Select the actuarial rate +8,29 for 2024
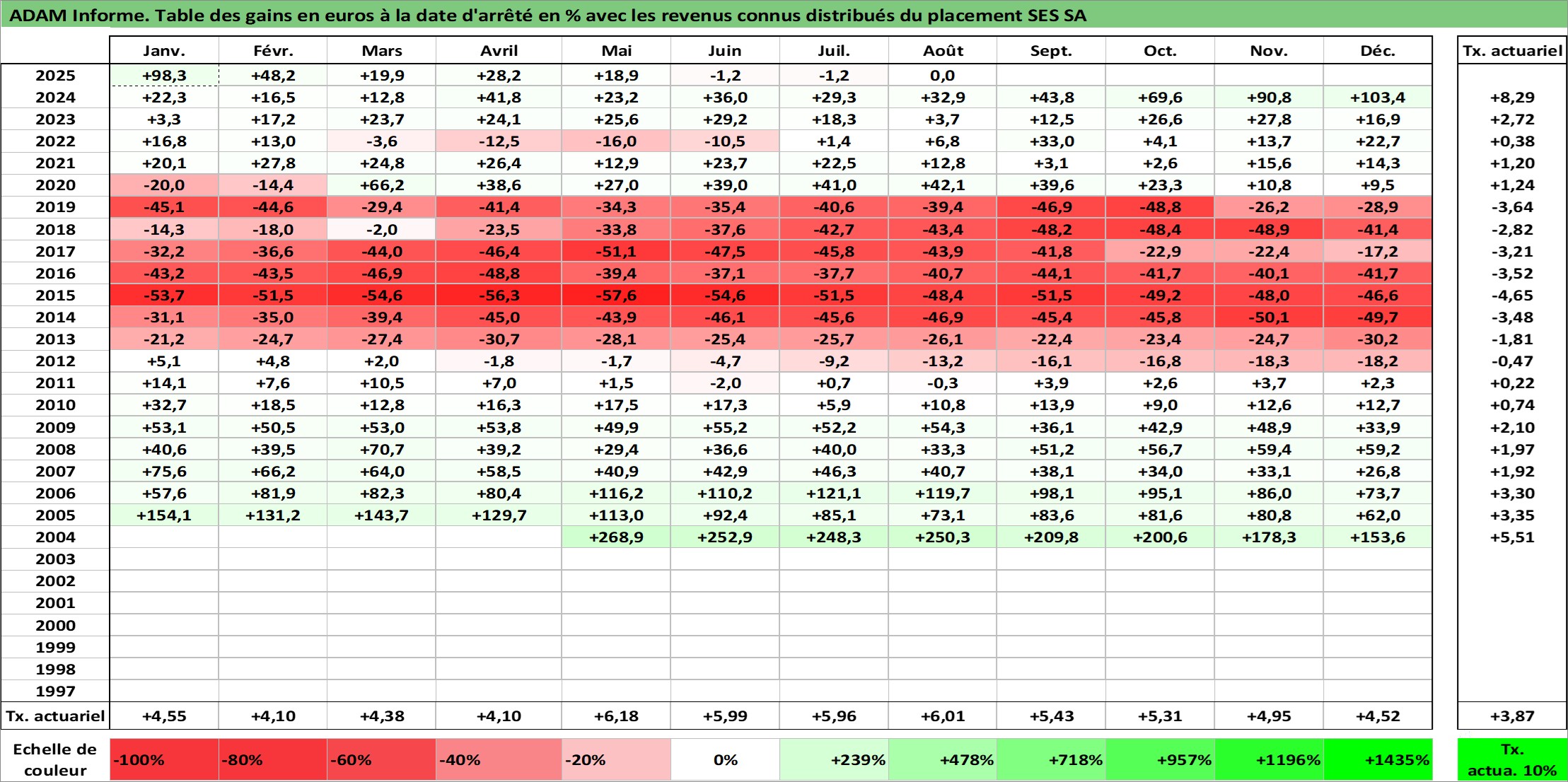Viewport: 1568px width, 782px height. pos(1512,97)
